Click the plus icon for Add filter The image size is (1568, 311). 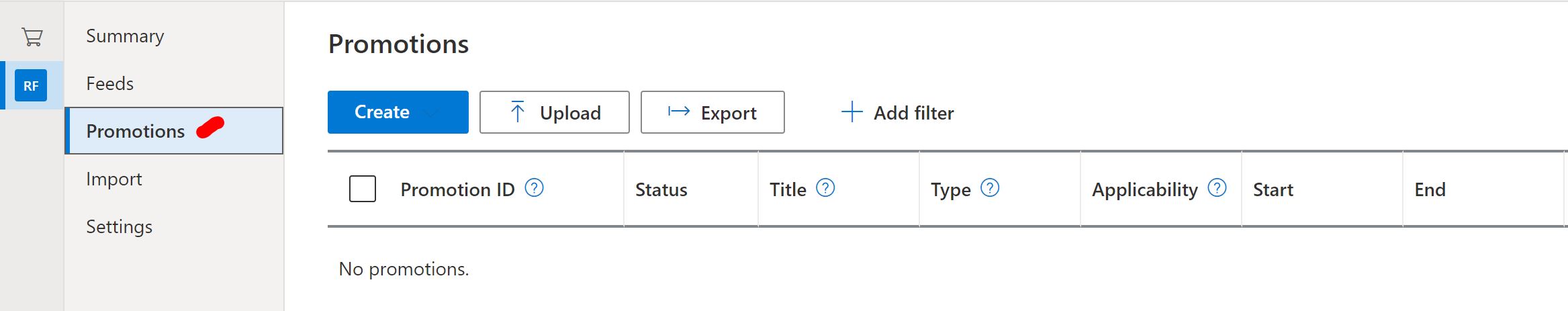(851, 112)
